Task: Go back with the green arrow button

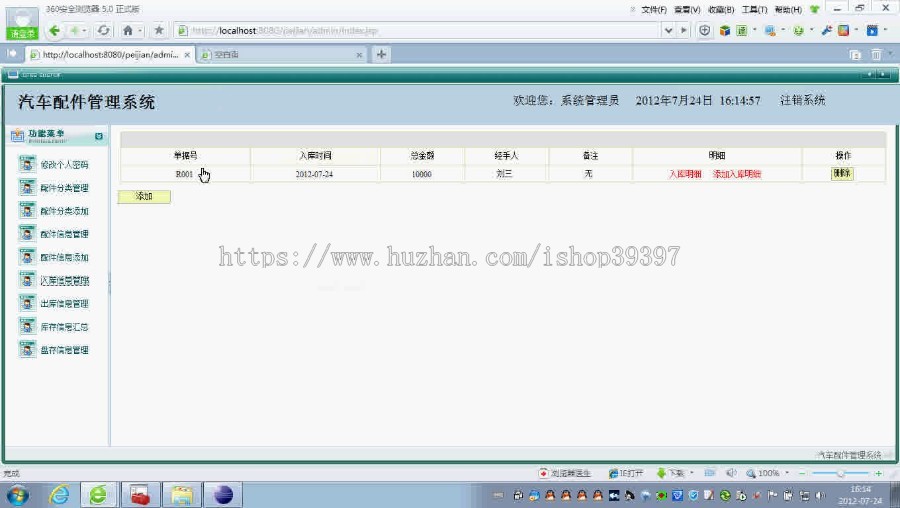Action: [x=55, y=30]
